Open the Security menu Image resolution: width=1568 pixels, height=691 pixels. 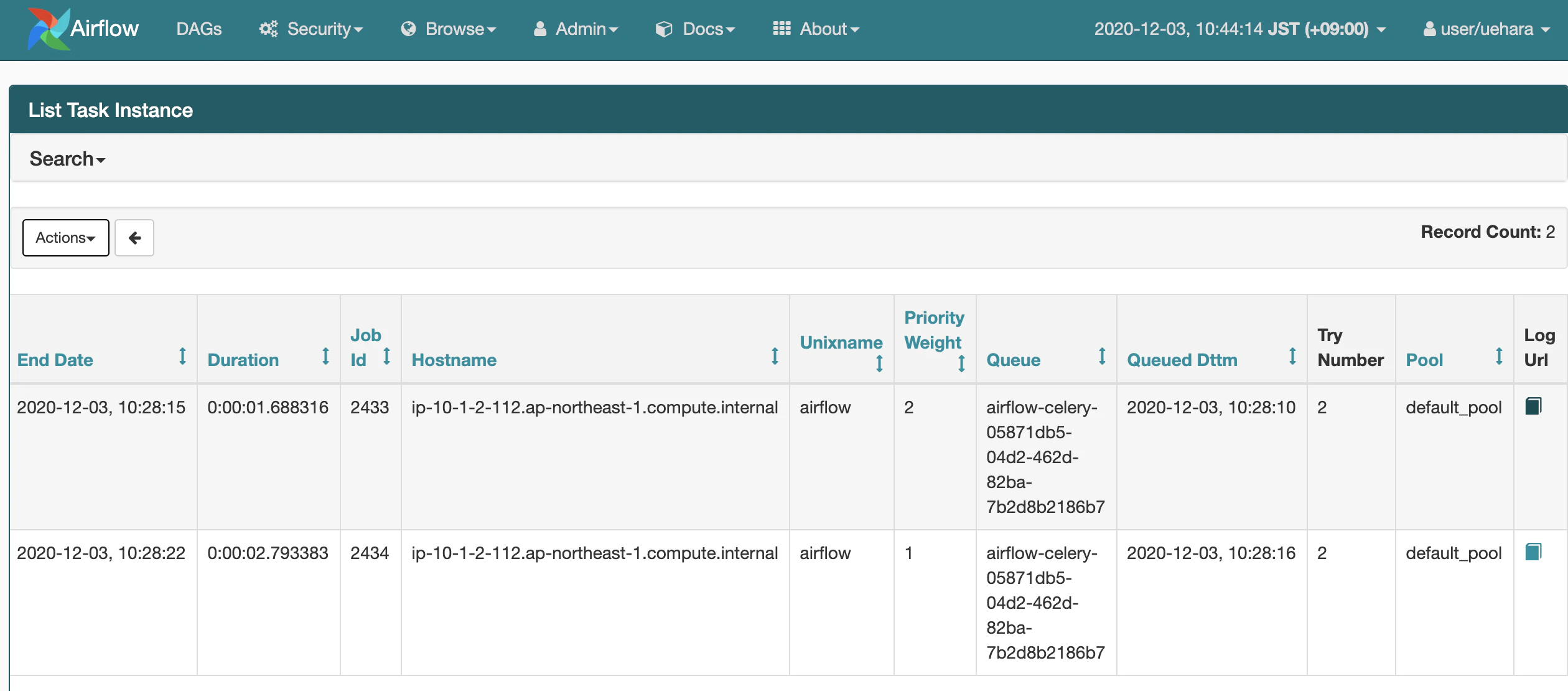(x=311, y=29)
